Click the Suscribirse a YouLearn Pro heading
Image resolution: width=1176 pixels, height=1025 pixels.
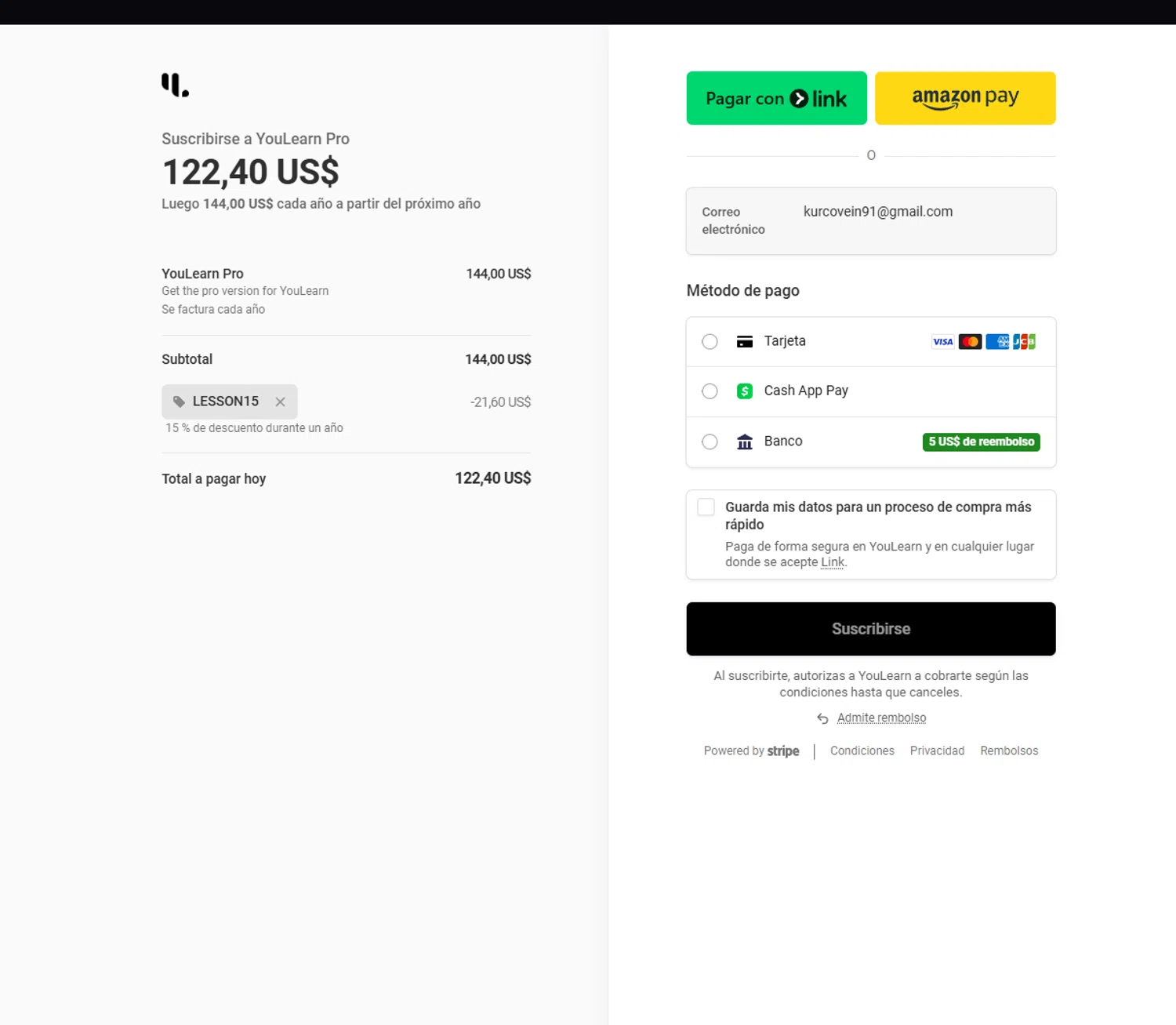pos(256,139)
